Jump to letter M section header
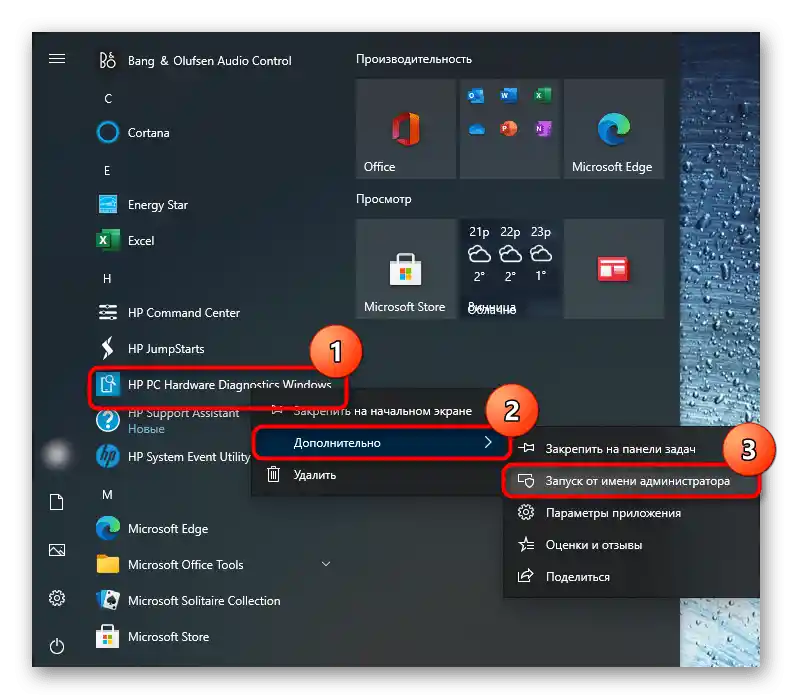Screen dimensions: 792x699 [108, 495]
